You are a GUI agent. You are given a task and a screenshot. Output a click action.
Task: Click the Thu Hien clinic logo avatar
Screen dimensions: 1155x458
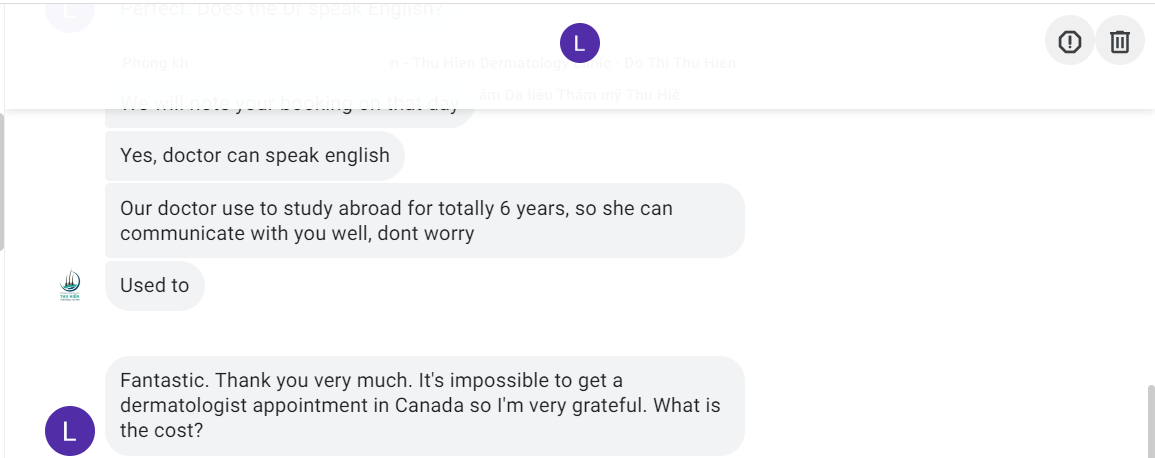click(70, 286)
